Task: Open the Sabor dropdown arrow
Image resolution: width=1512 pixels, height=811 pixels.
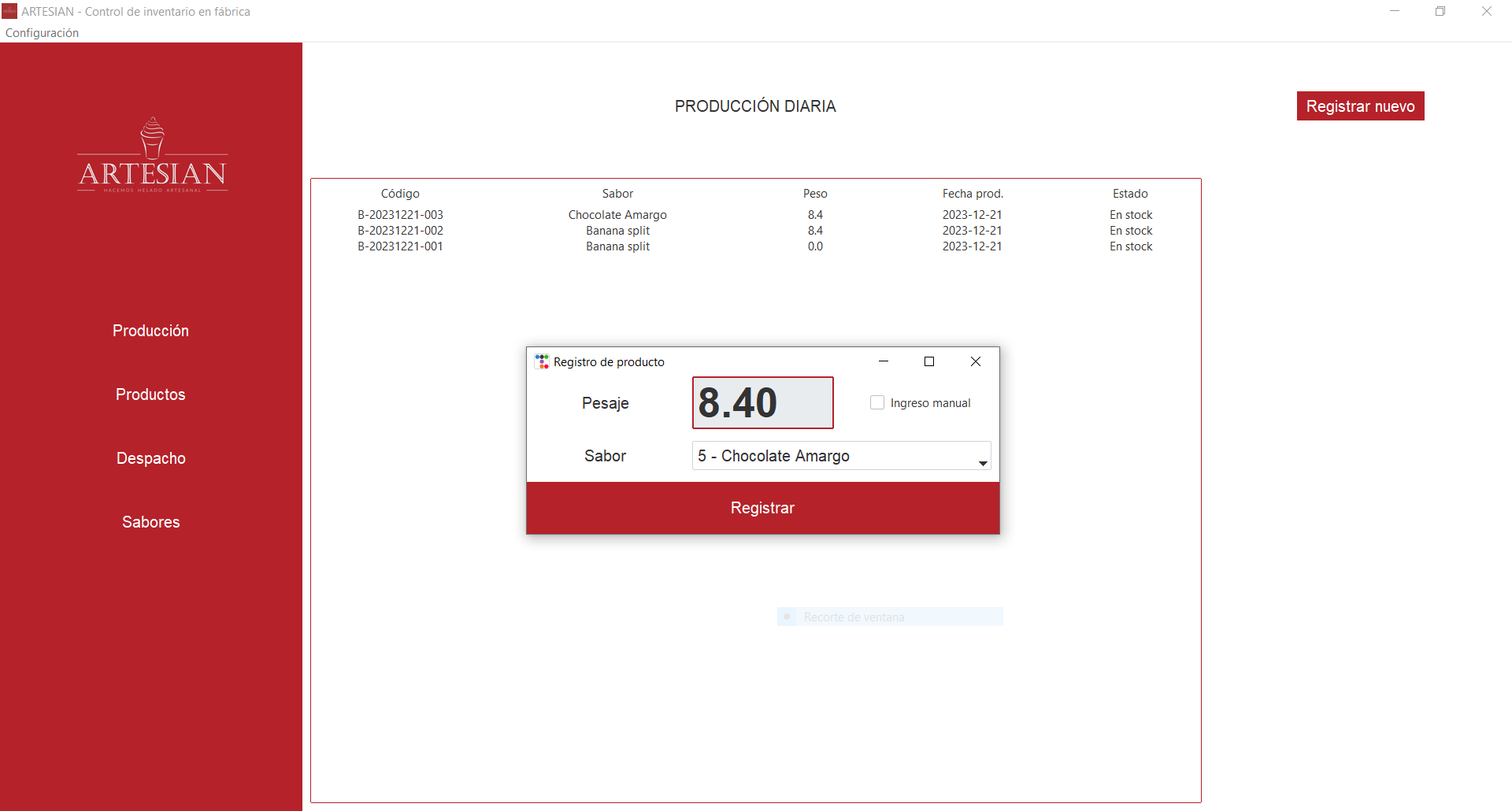Action: tap(982, 463)
